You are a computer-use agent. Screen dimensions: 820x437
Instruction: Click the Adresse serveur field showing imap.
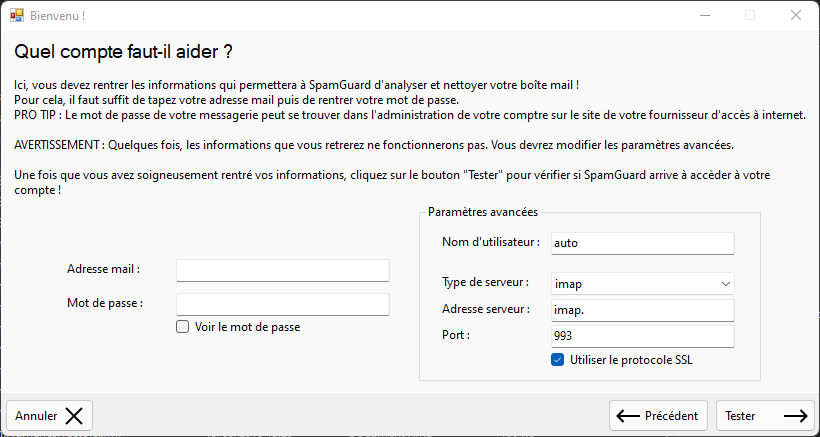tap(641, 310)
